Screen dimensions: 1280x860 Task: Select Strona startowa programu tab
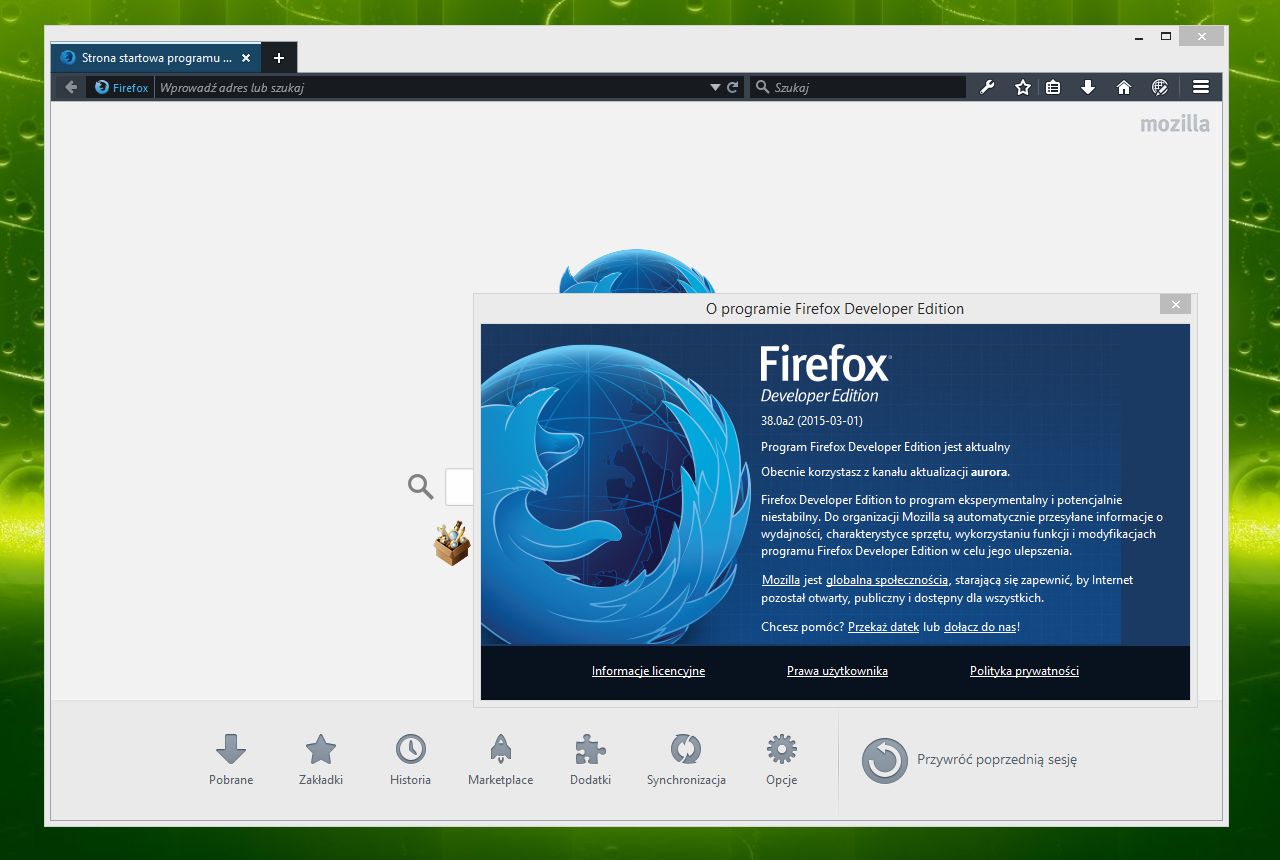pos(156,58)
